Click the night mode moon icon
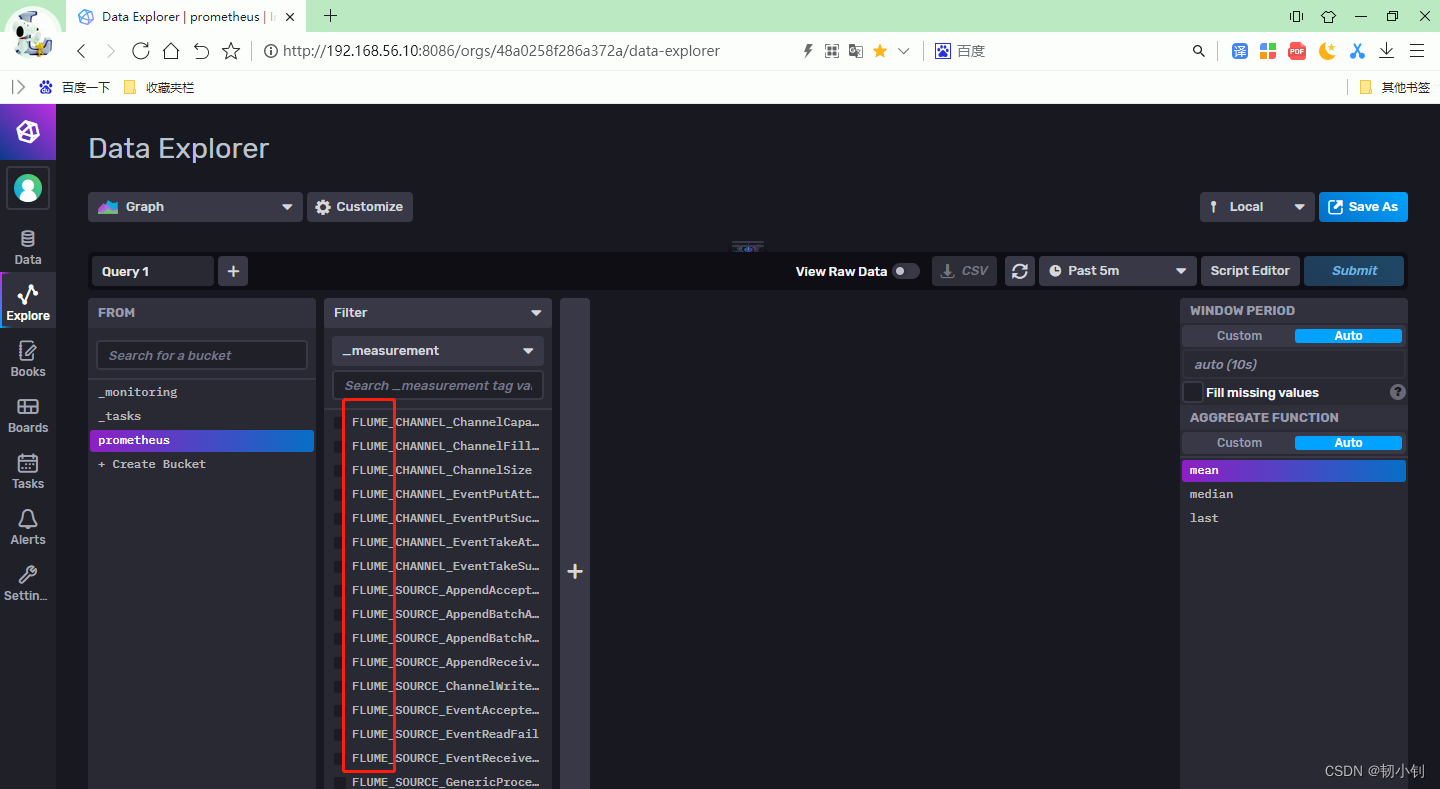 (x=1327, y=51)
